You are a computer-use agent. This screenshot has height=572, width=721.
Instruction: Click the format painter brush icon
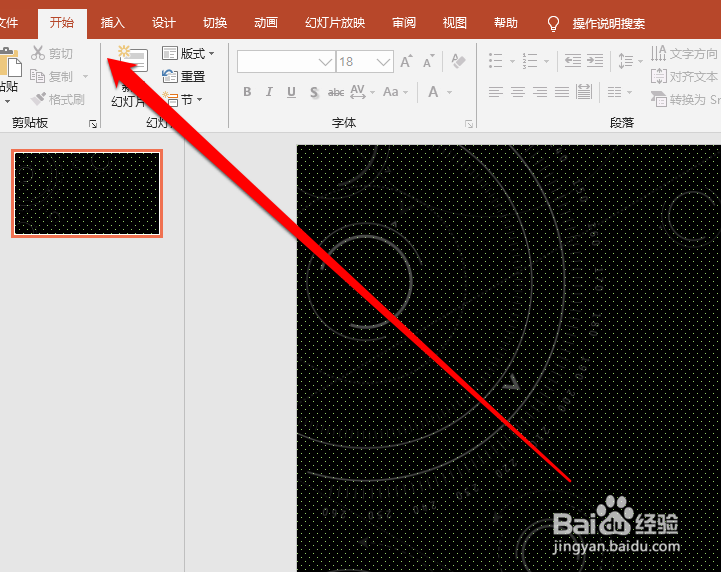pos(38,98)
